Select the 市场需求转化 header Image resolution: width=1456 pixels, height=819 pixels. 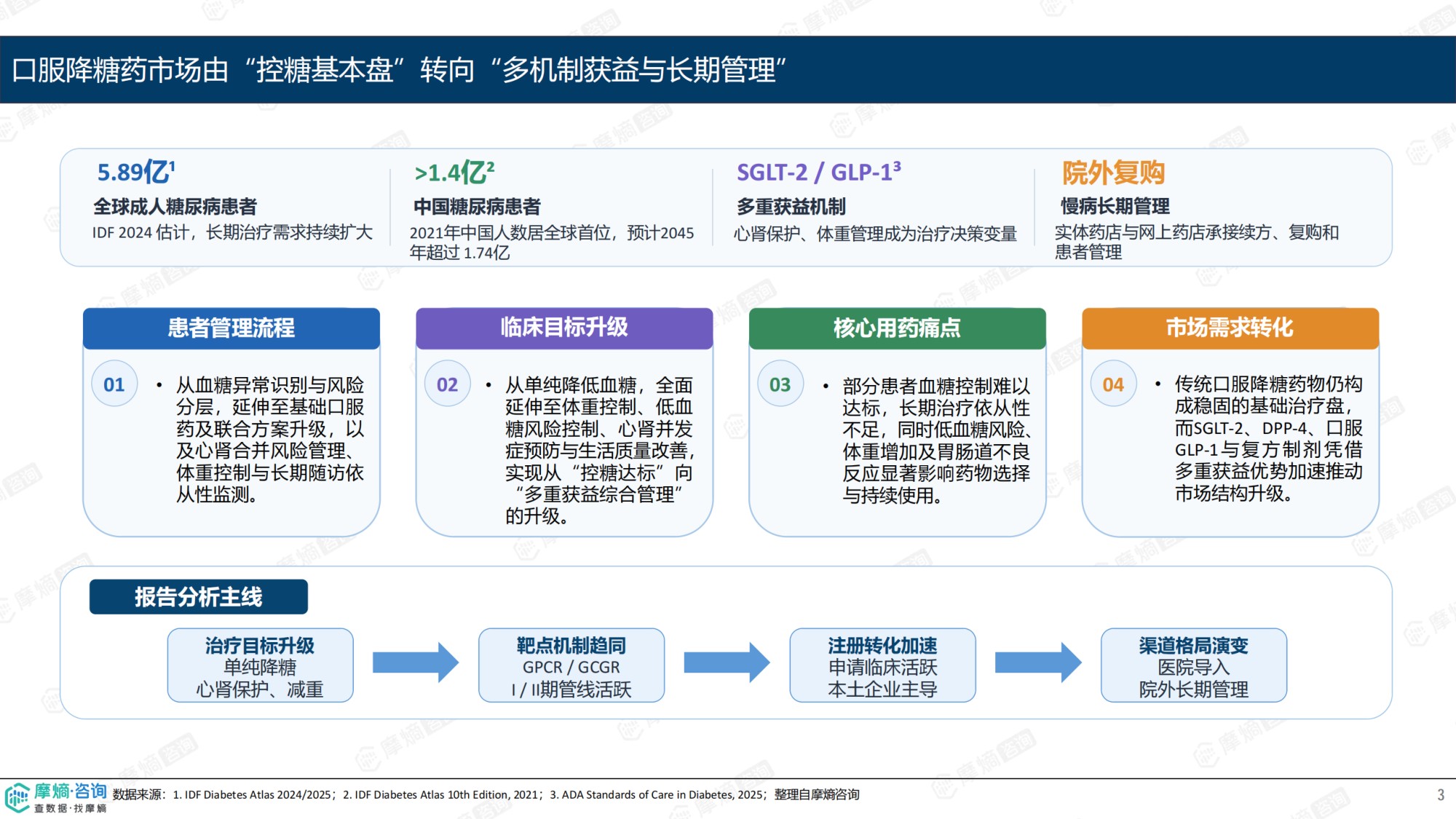pyautogui.click(x=1230, y=328)
